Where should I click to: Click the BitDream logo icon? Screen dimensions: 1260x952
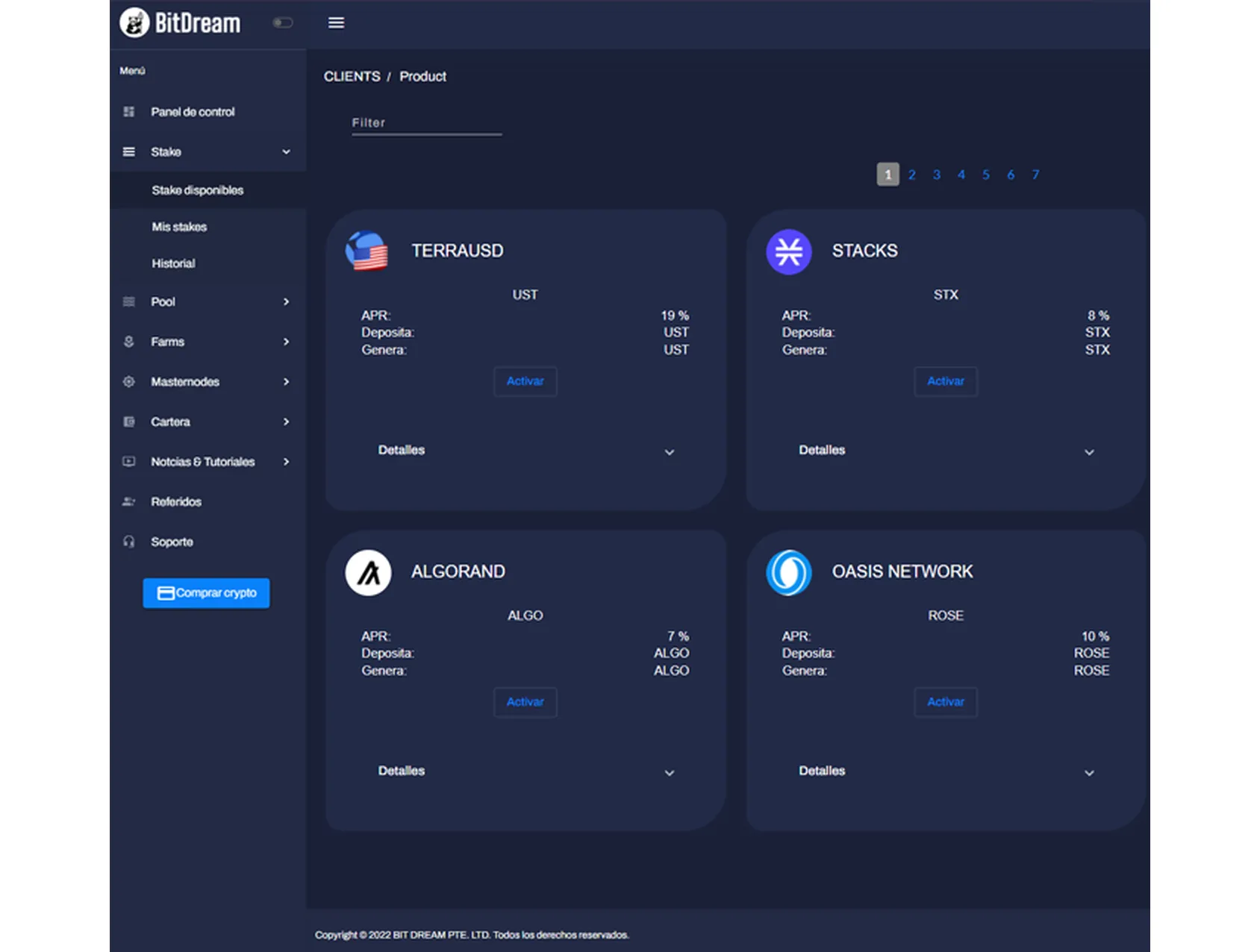point(135,23)
